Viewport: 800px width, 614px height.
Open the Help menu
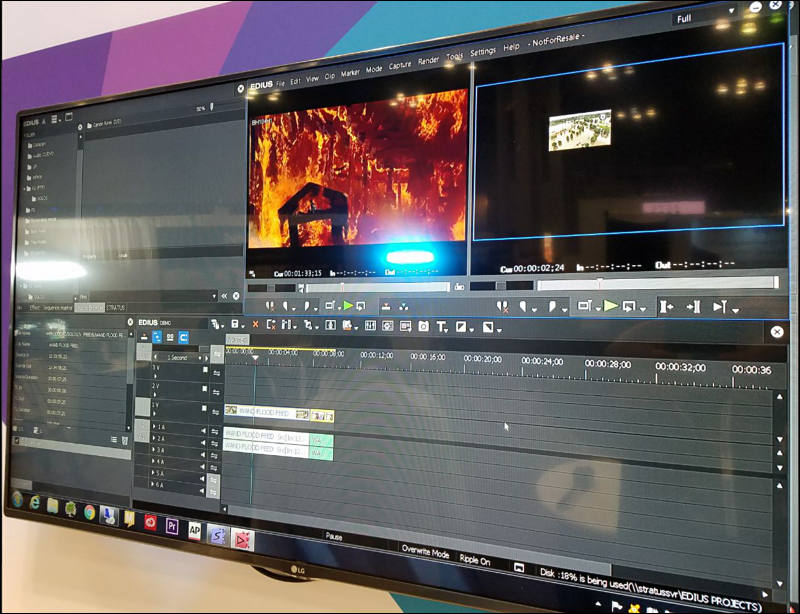click(511, 47)
